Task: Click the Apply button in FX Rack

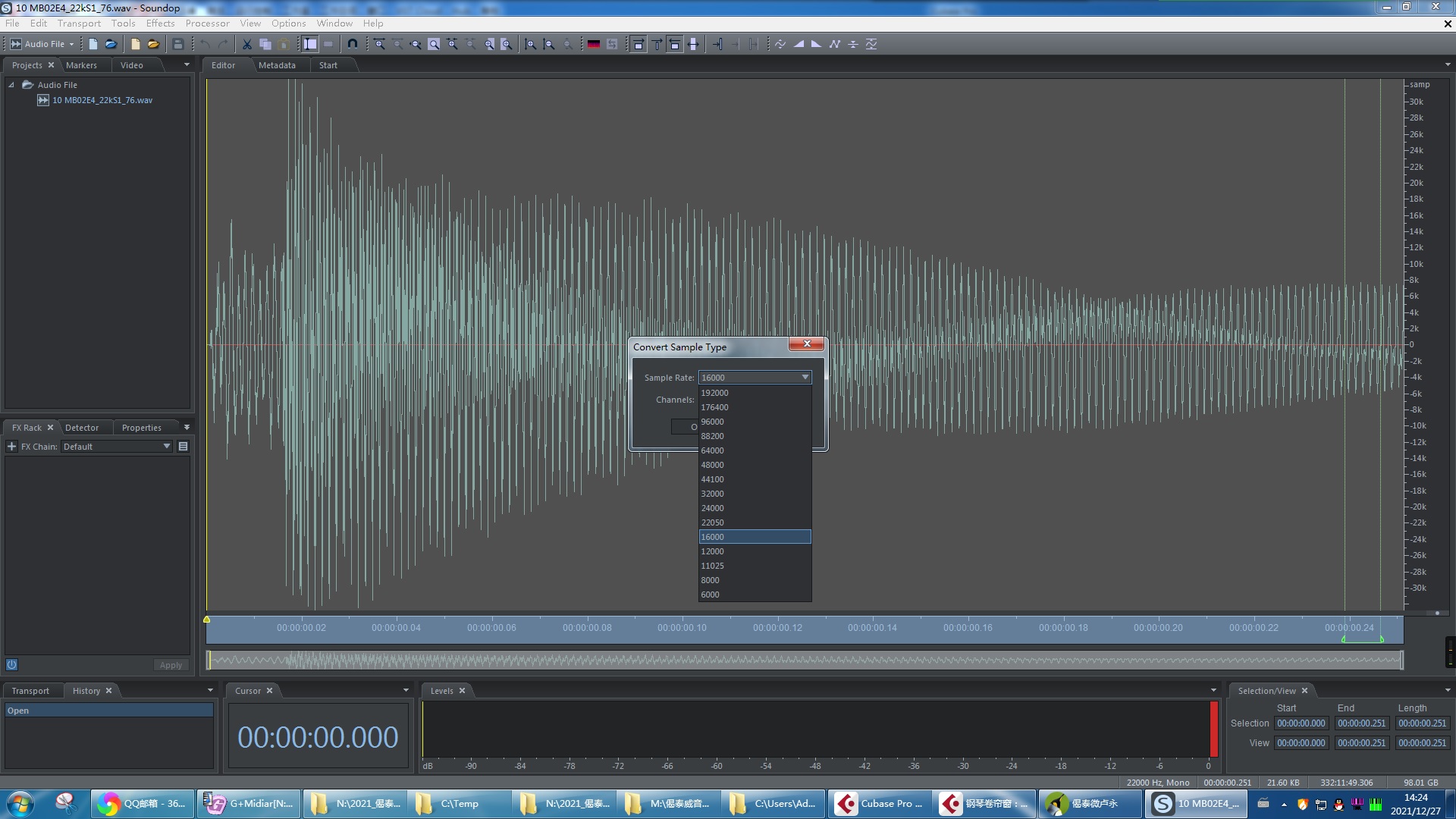Action: point(171,665)
